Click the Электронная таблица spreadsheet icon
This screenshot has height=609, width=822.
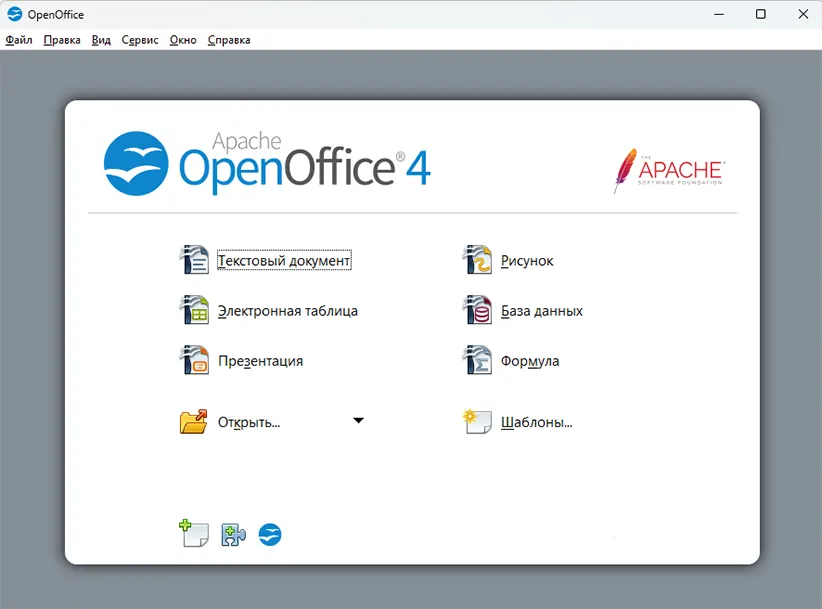point(194,310)
